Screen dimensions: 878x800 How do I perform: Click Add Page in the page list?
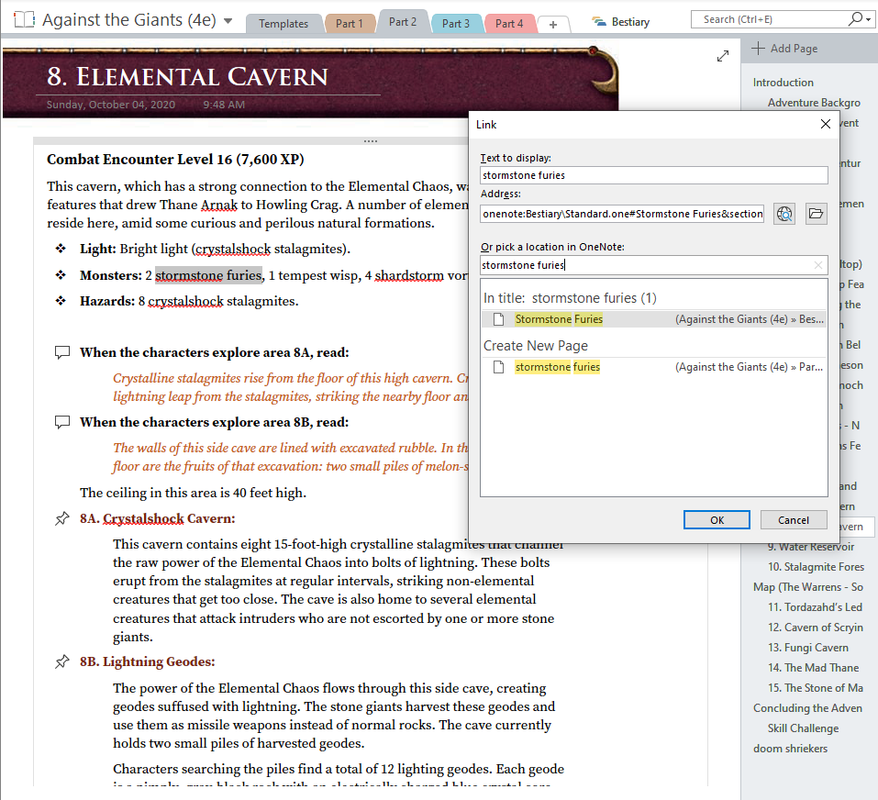coord(785,49)
